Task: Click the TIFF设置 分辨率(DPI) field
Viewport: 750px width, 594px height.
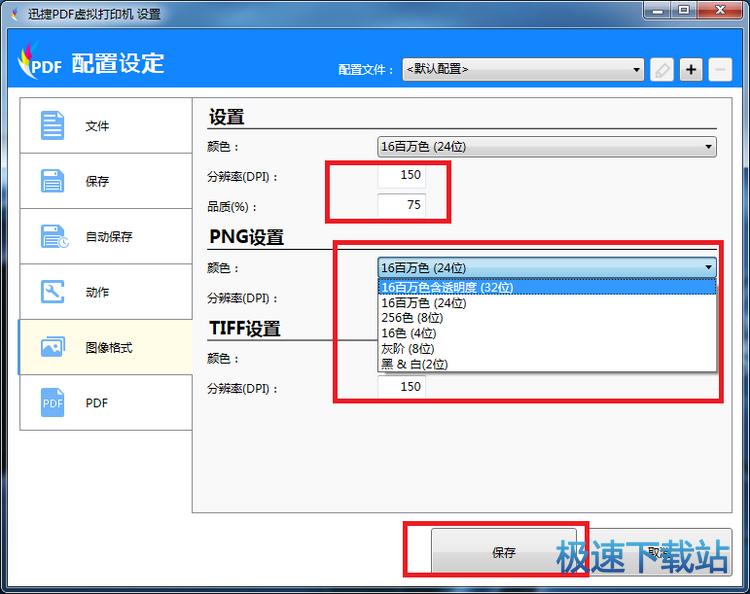Action: [401, 386]
